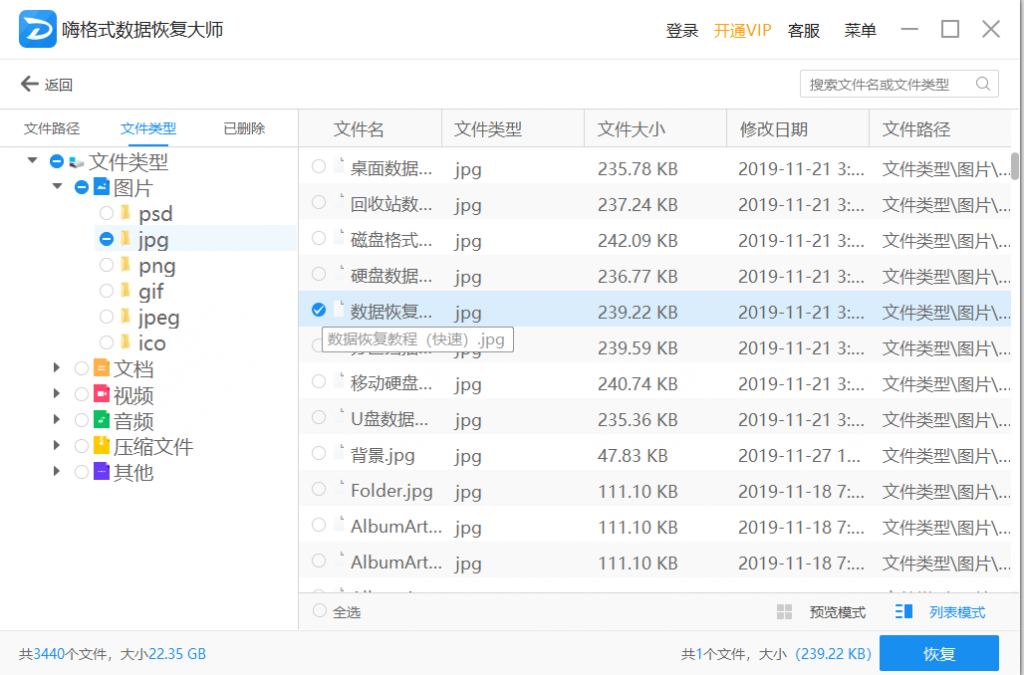
Task: Switch to the 文件类型 tab
Action: coord(148,129)
